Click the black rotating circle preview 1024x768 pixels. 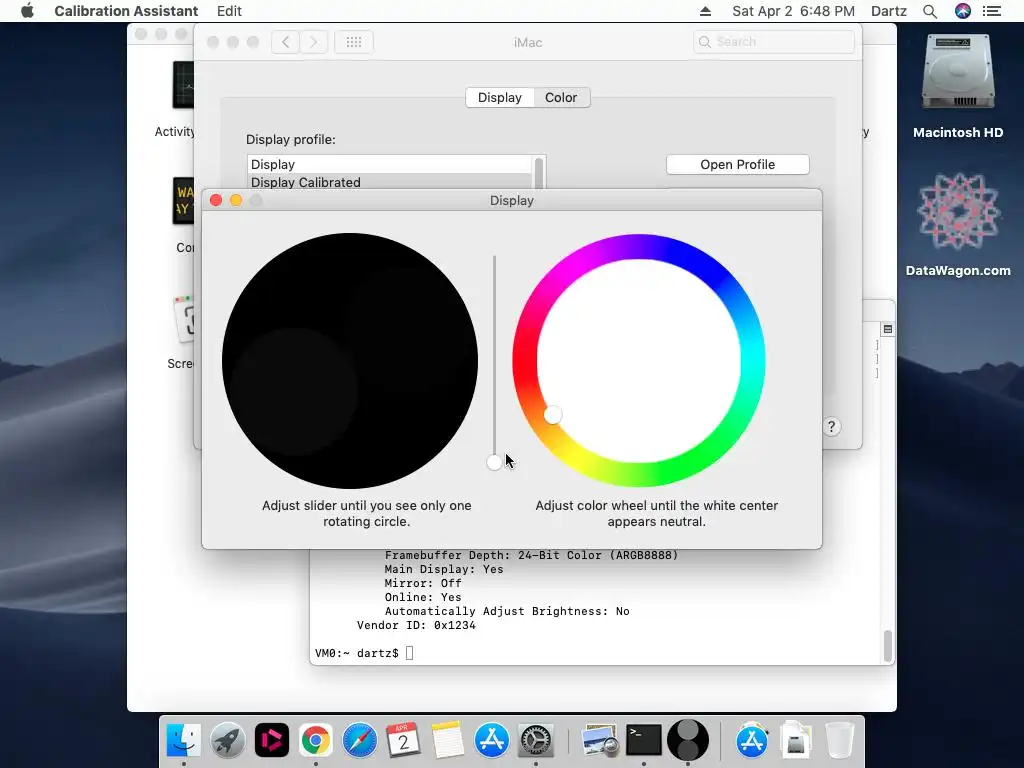tap(349, 360)
